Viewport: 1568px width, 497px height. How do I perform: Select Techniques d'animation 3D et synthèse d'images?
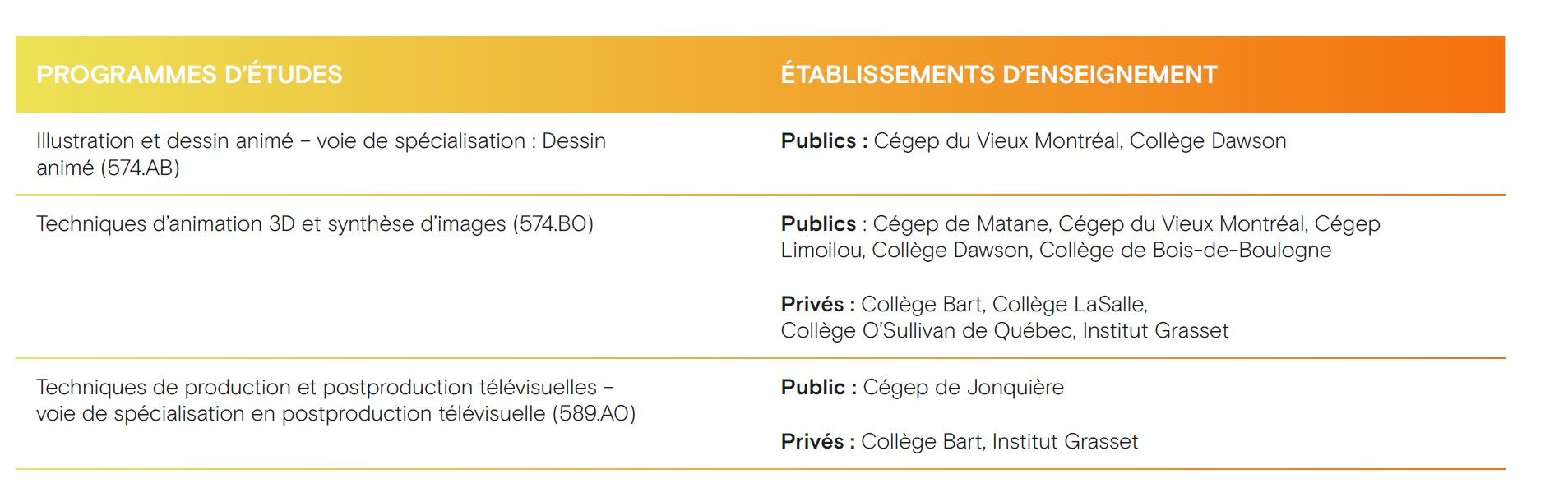pos(271,224)
